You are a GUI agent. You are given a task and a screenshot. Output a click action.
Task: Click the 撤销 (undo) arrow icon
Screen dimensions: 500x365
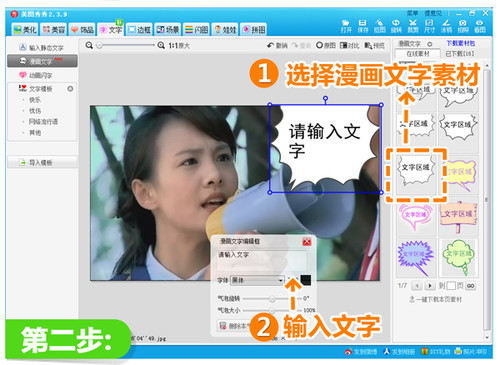(270, 45)
